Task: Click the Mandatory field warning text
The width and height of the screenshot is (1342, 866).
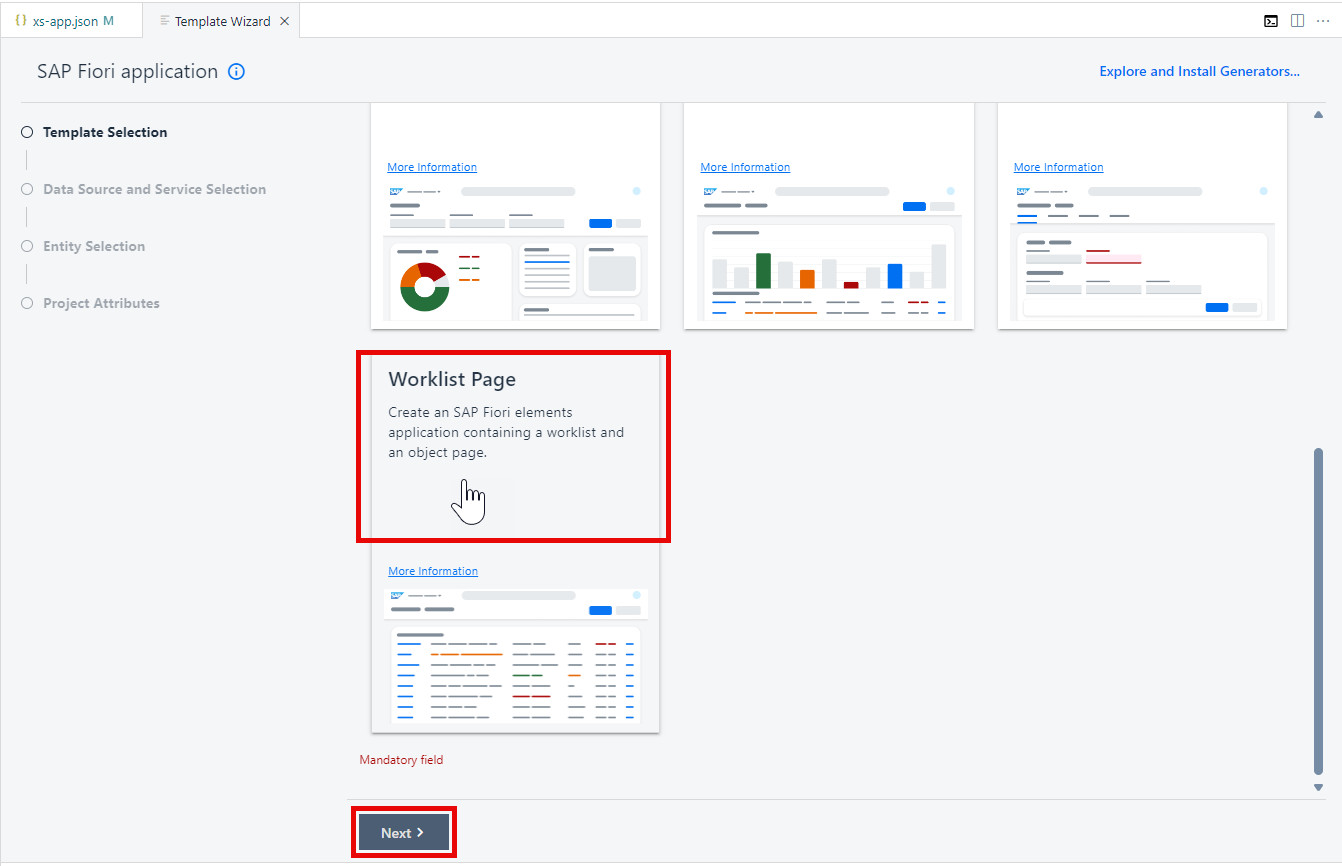Action: coord(401,760)
